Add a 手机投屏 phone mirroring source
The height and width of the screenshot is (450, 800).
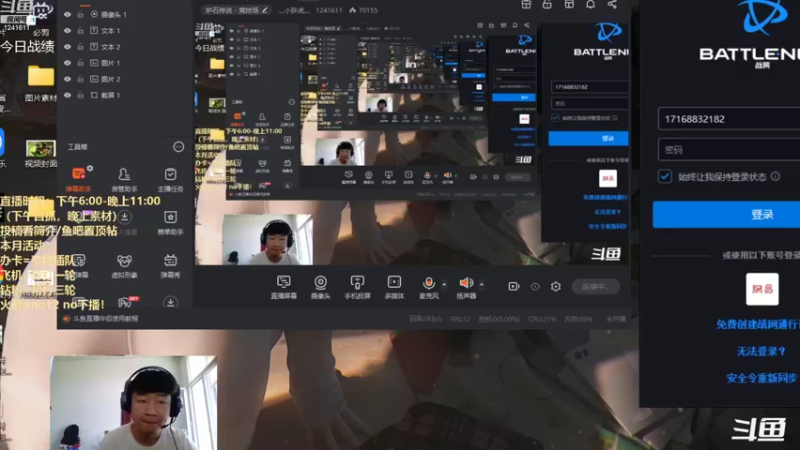click(357, 287)
